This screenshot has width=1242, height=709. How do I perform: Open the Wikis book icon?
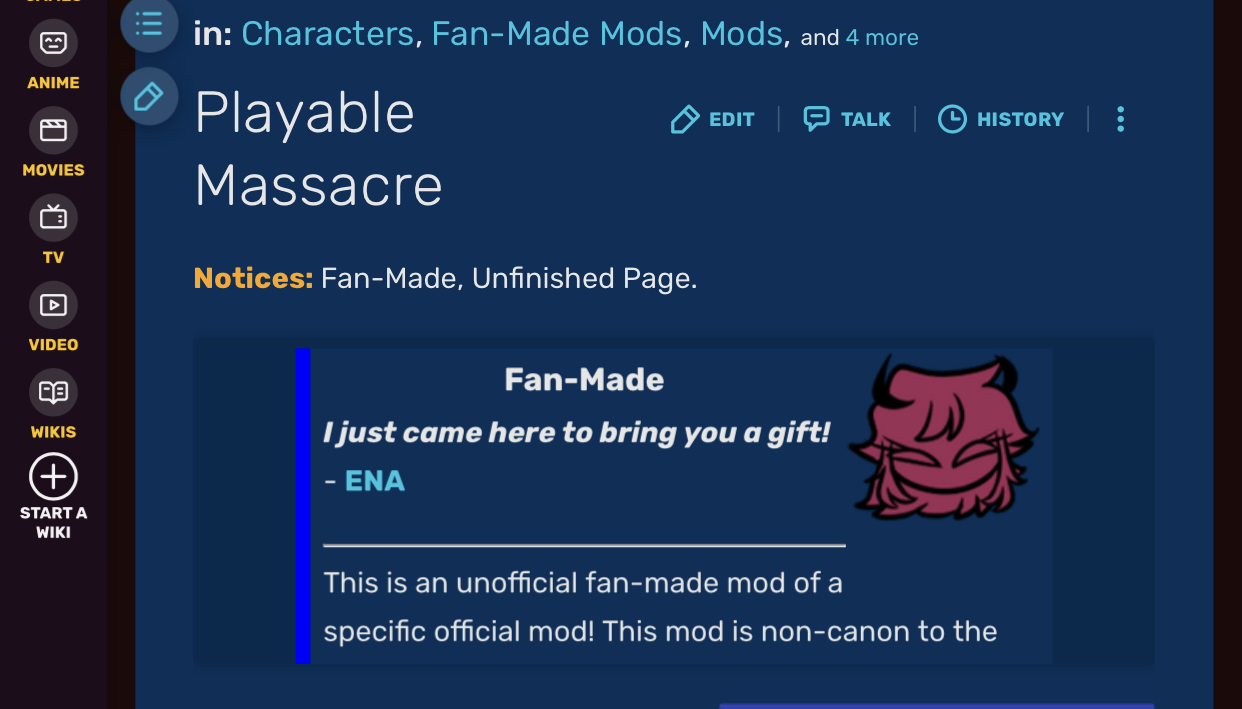(53, 392)
